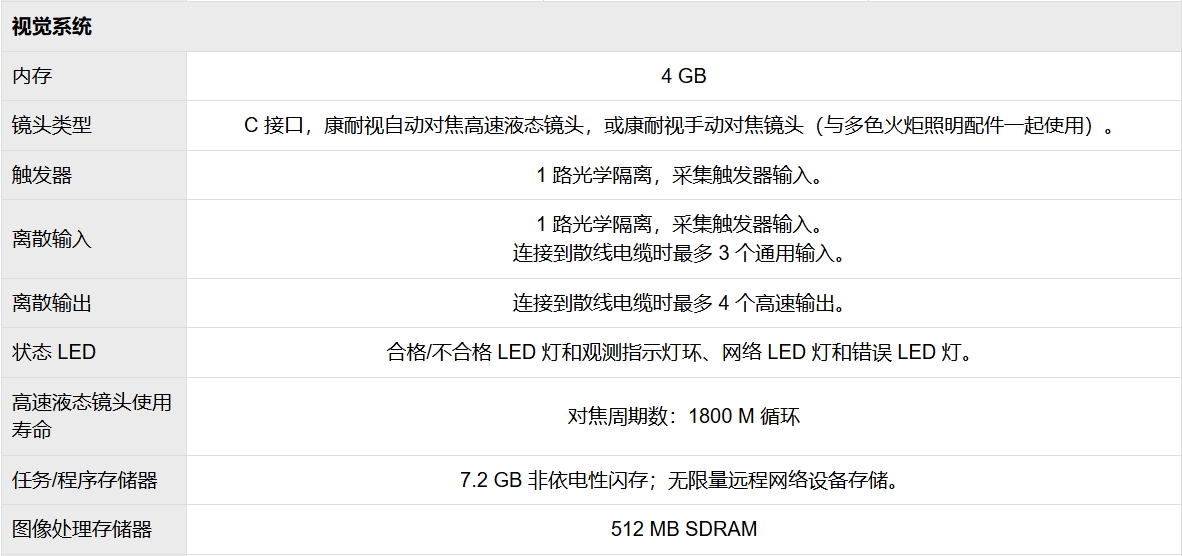Select the 任务/程序存储器 row label
This screenshot has width=1182, height=556.
[x=85, y=480]
